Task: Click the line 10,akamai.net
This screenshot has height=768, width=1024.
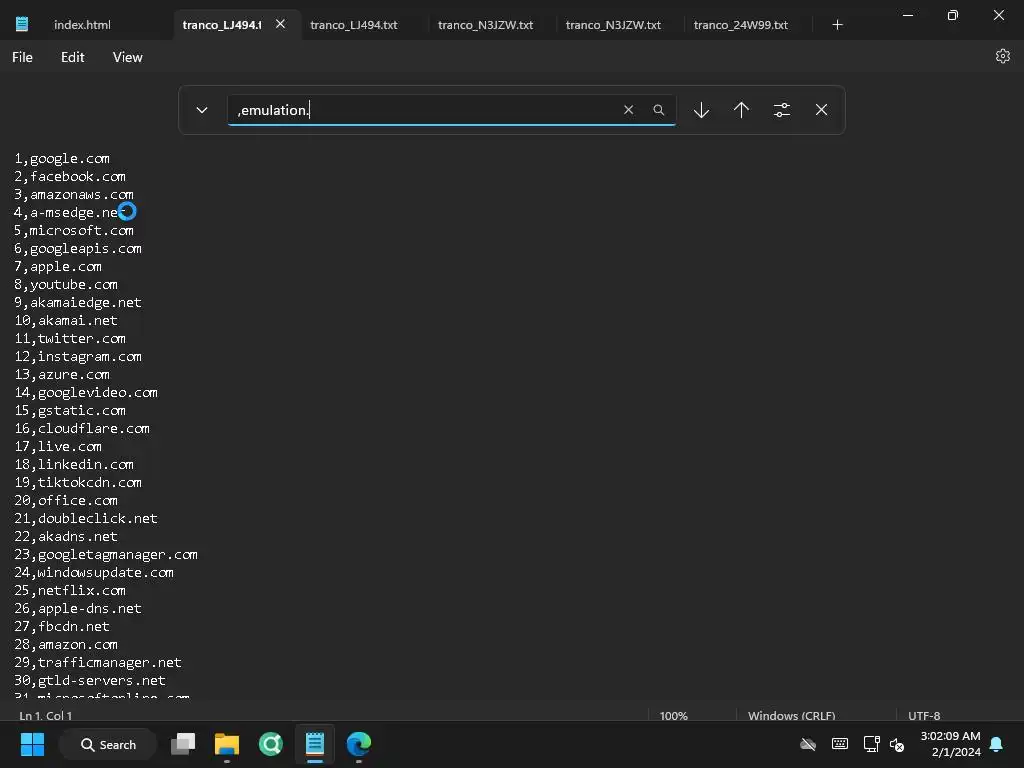Action: coord(66,321)
